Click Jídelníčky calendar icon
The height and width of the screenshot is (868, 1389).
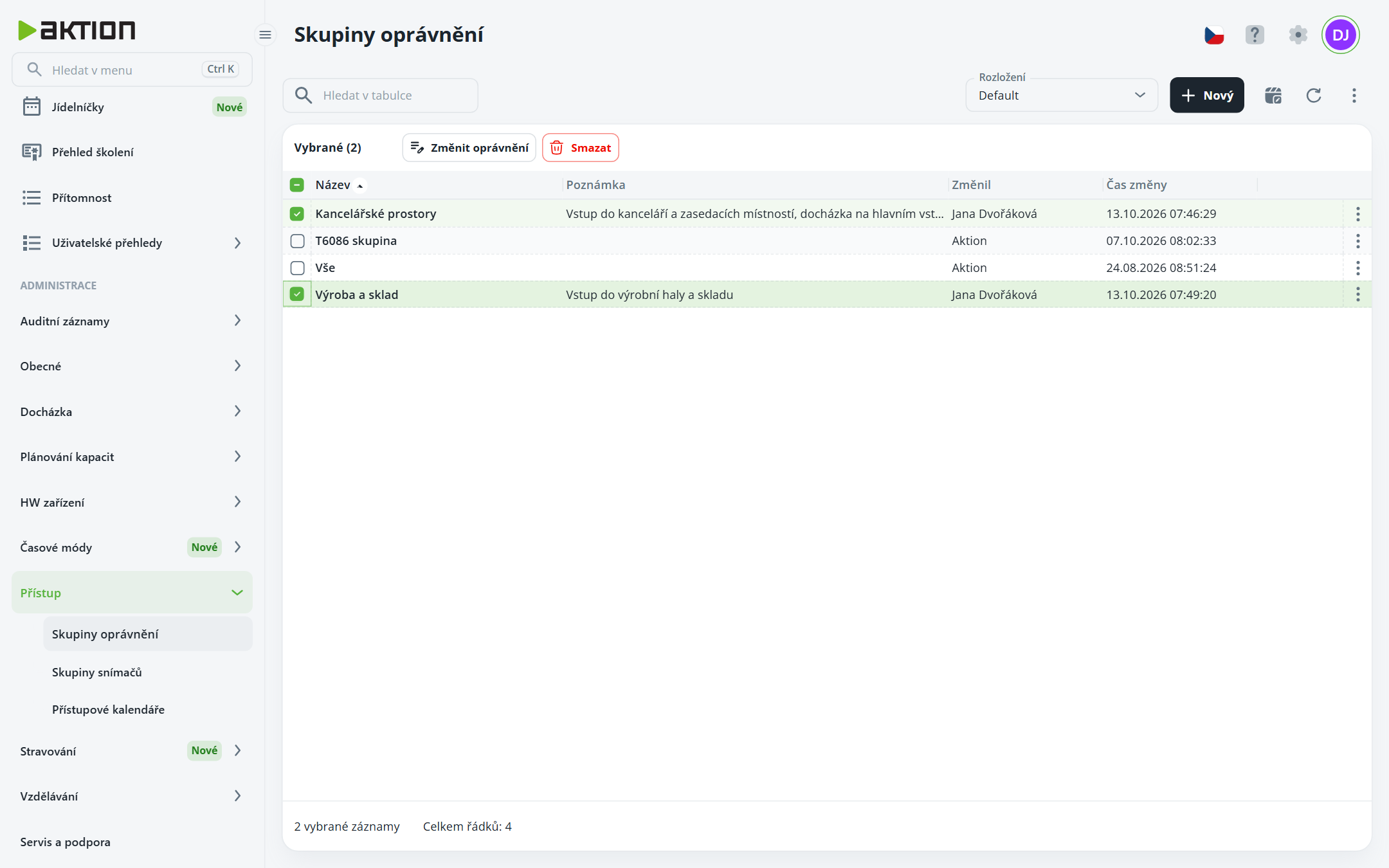pos(32,107)
